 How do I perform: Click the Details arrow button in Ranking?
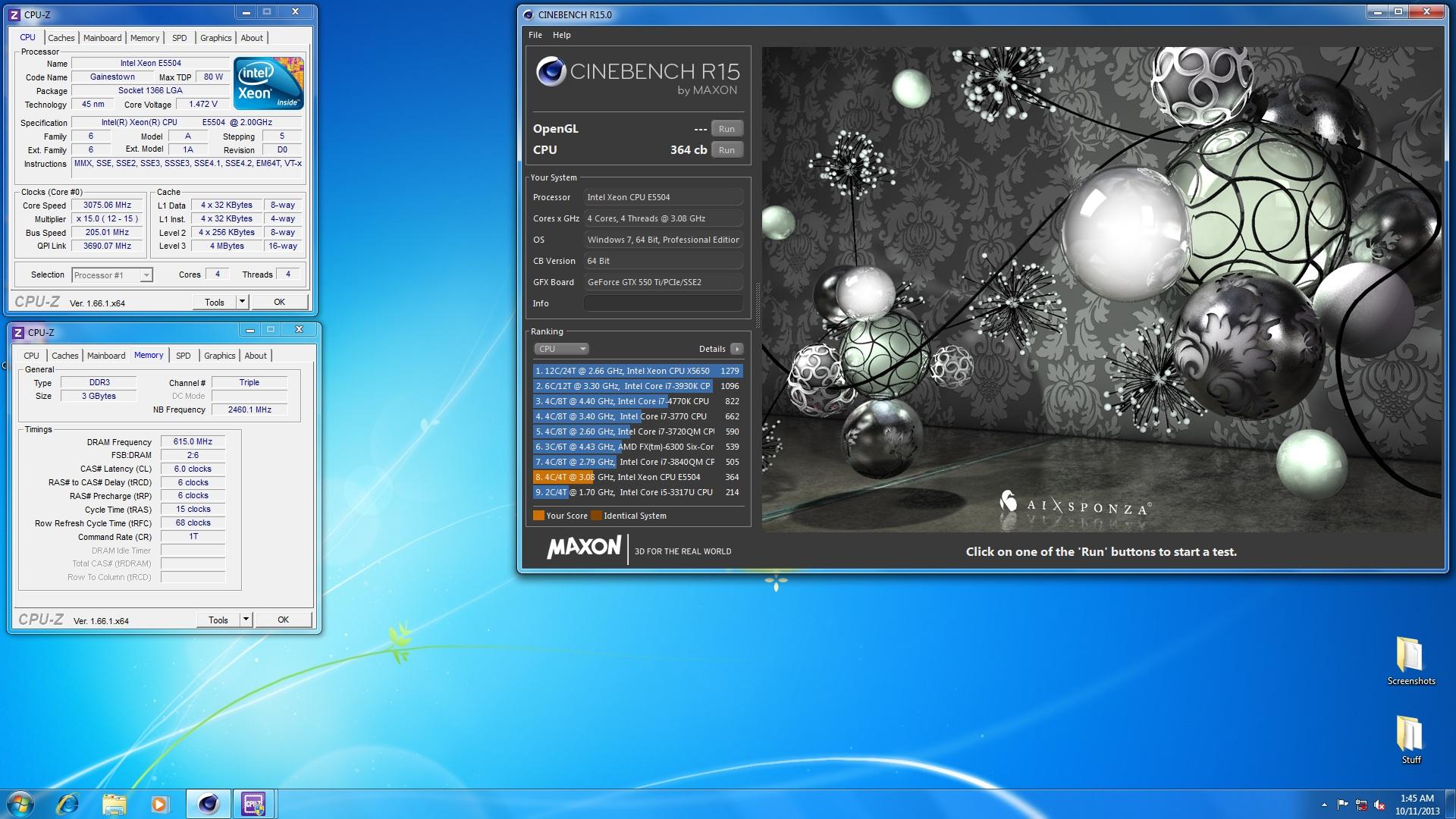pos(736,349)
